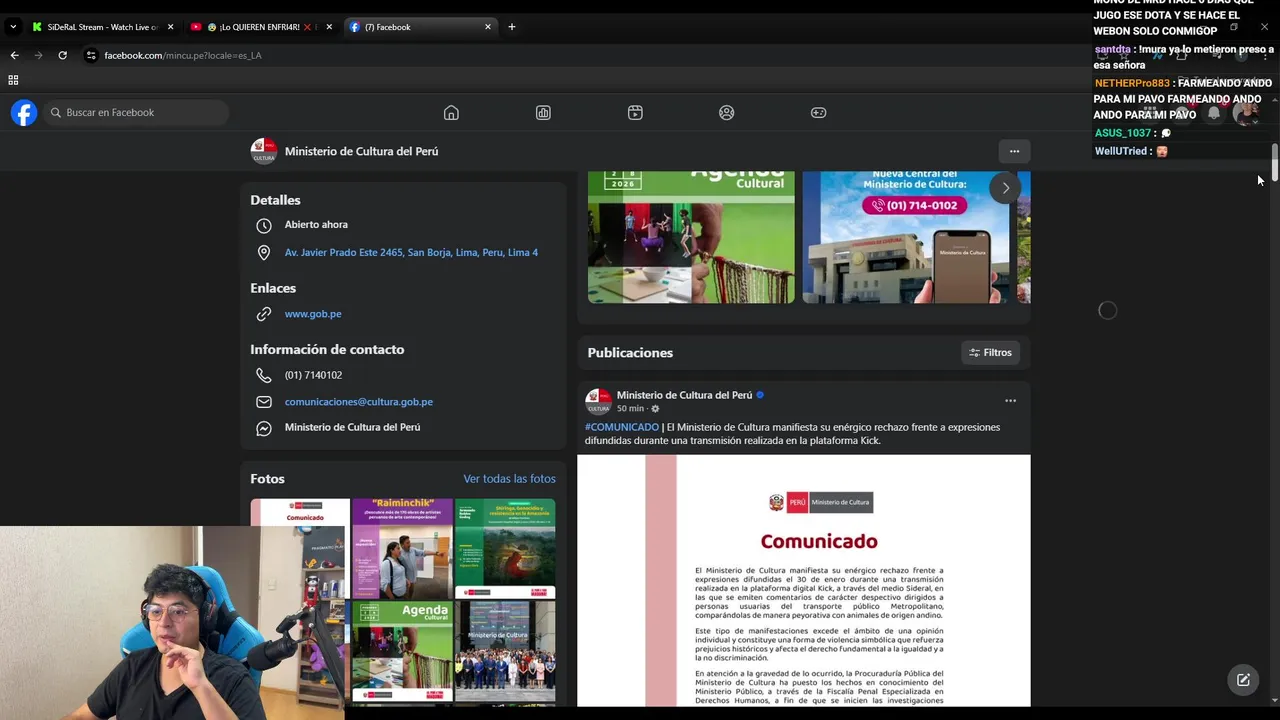Open page options three-dot menu in header
The image size is (1280, 720).
click(1014, 151)
